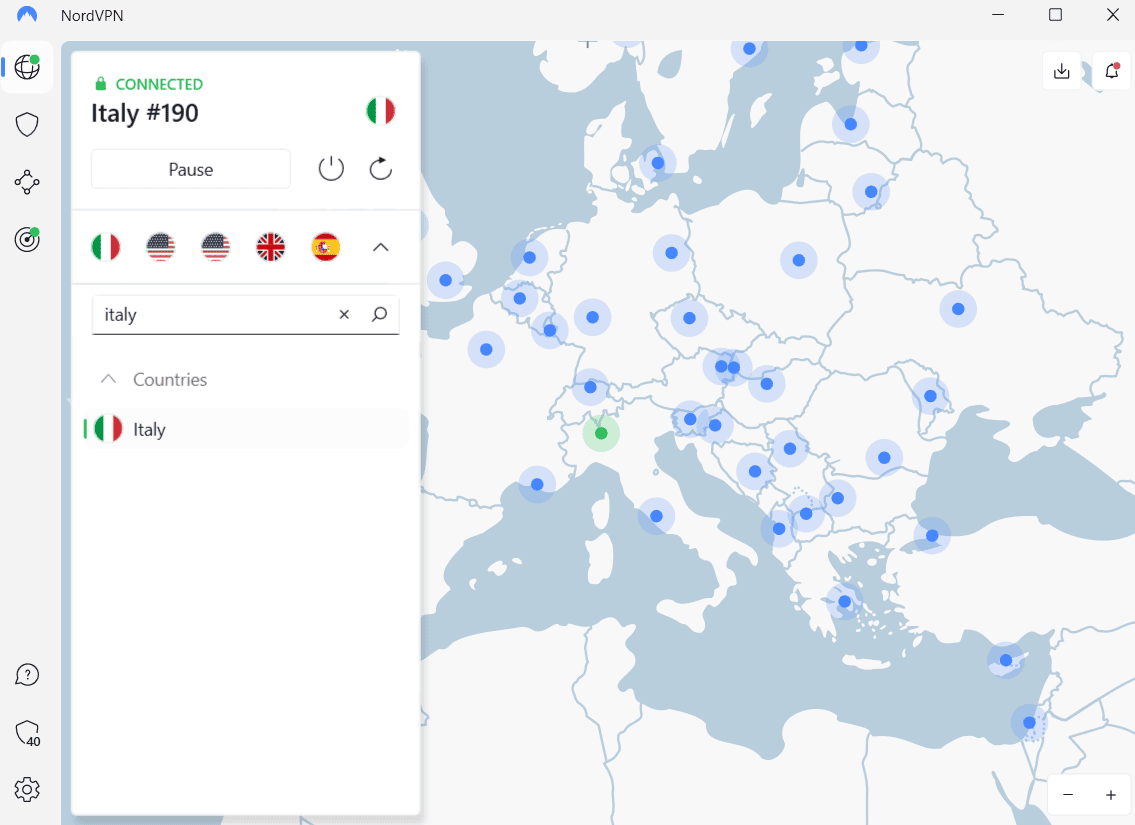Connect to the Spain recent flag
The width and height of the screenshot is (1135, 825).
tap(326, 248)
